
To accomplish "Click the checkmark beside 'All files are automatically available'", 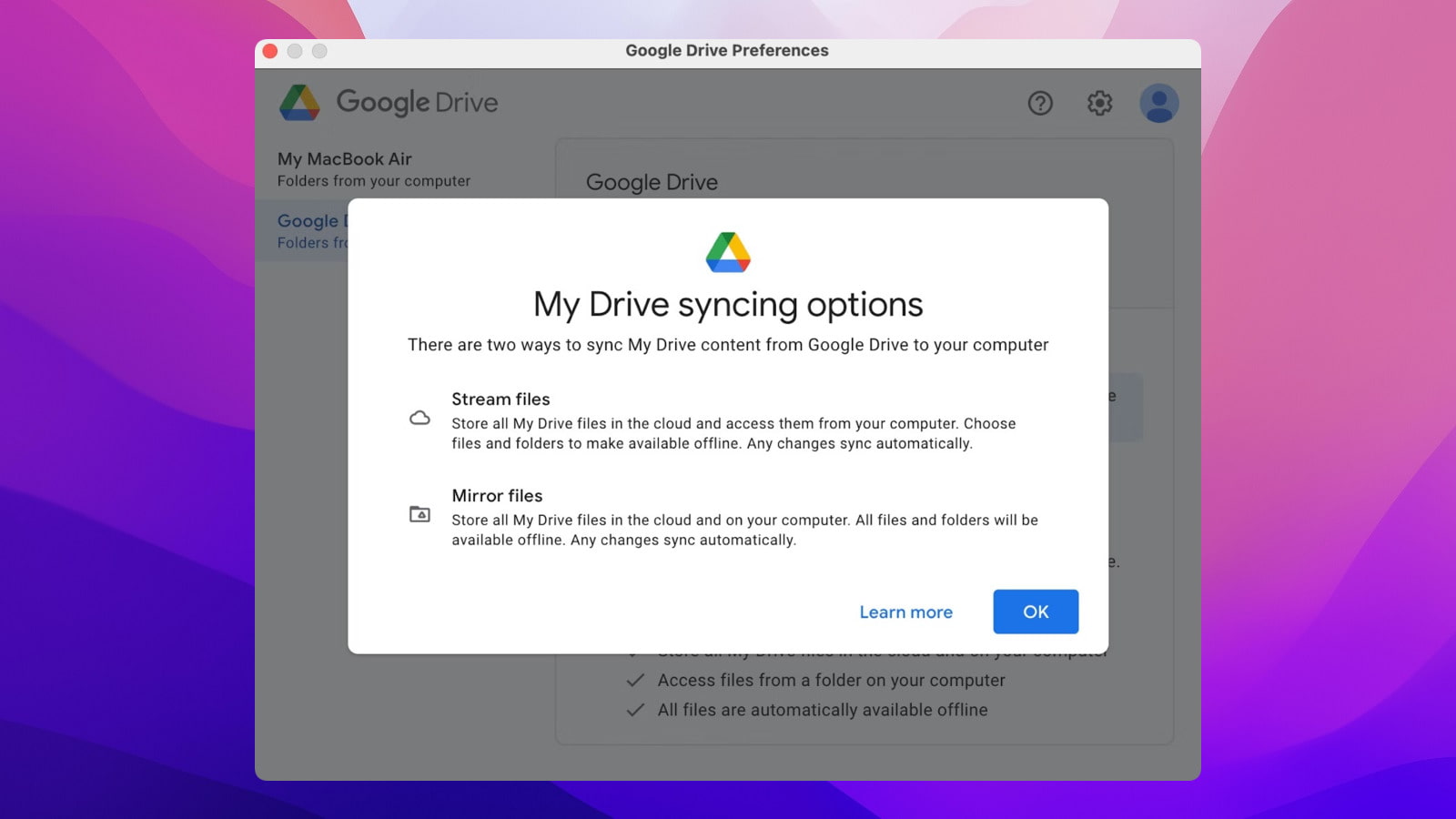I will [x=635, y=710].
